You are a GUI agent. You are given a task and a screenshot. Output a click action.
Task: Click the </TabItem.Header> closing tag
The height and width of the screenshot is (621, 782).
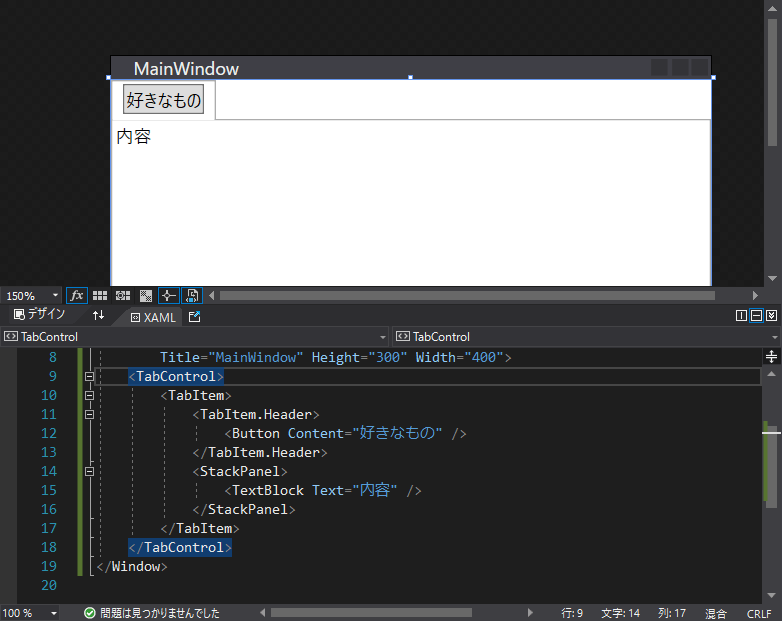point(260,452)
